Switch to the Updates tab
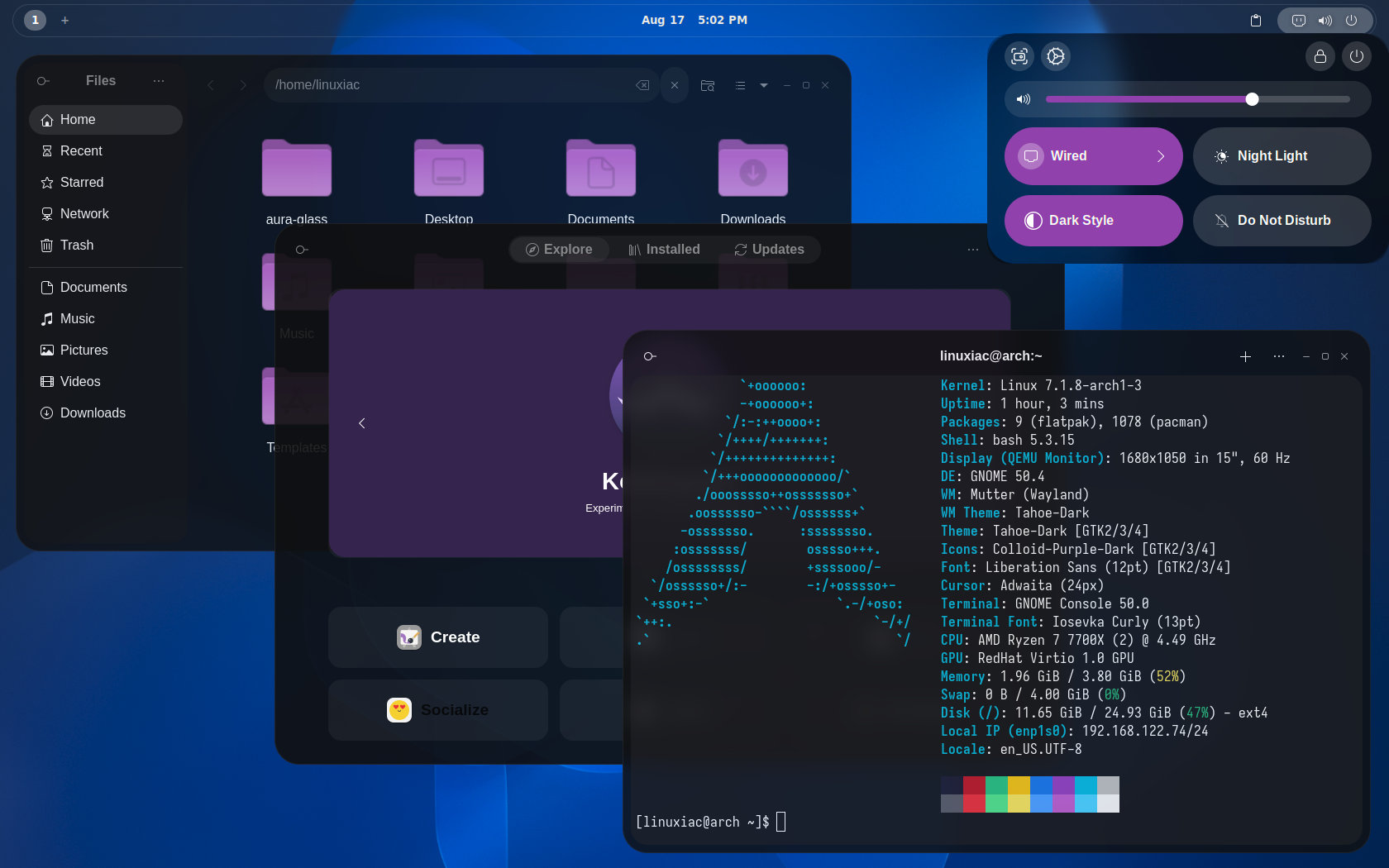Screen dimensions: 1389x868 tap(769, 250)
